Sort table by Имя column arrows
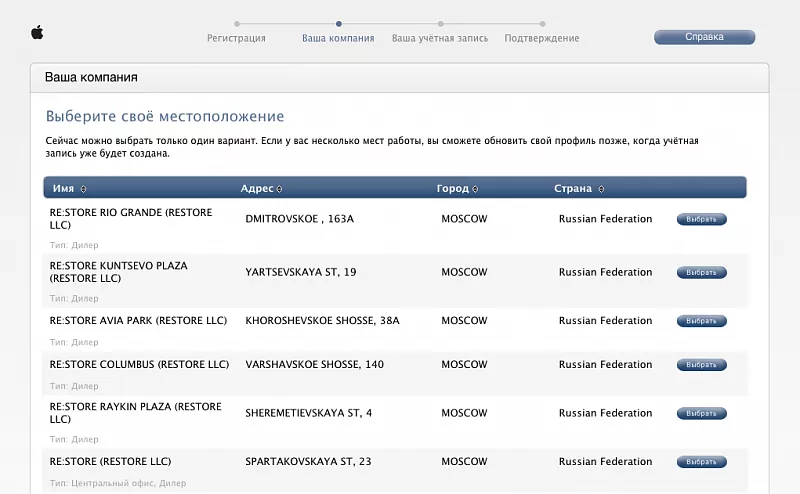 click(x=83, y=189)
